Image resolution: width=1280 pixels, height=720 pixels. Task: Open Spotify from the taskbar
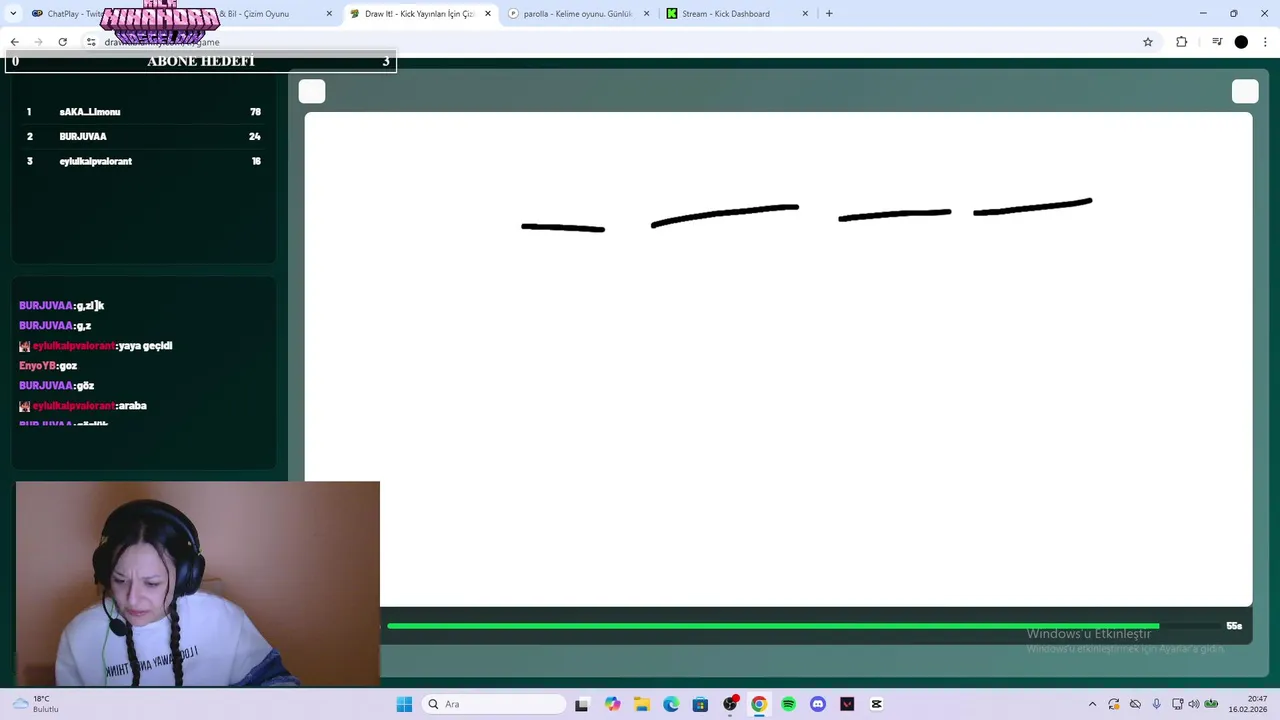pos(788,704)
